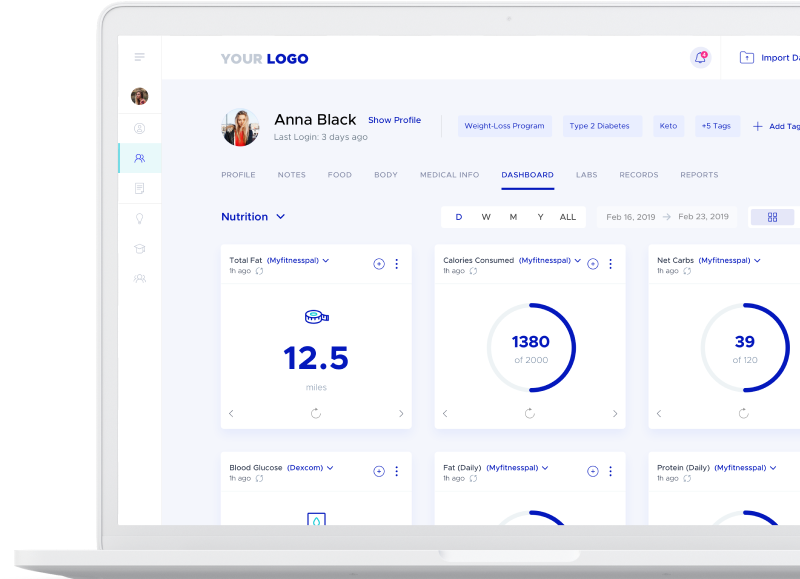Open the Total Fat card options menu
The height and width of the screenshot is (579, 800).
pos(396,264)
